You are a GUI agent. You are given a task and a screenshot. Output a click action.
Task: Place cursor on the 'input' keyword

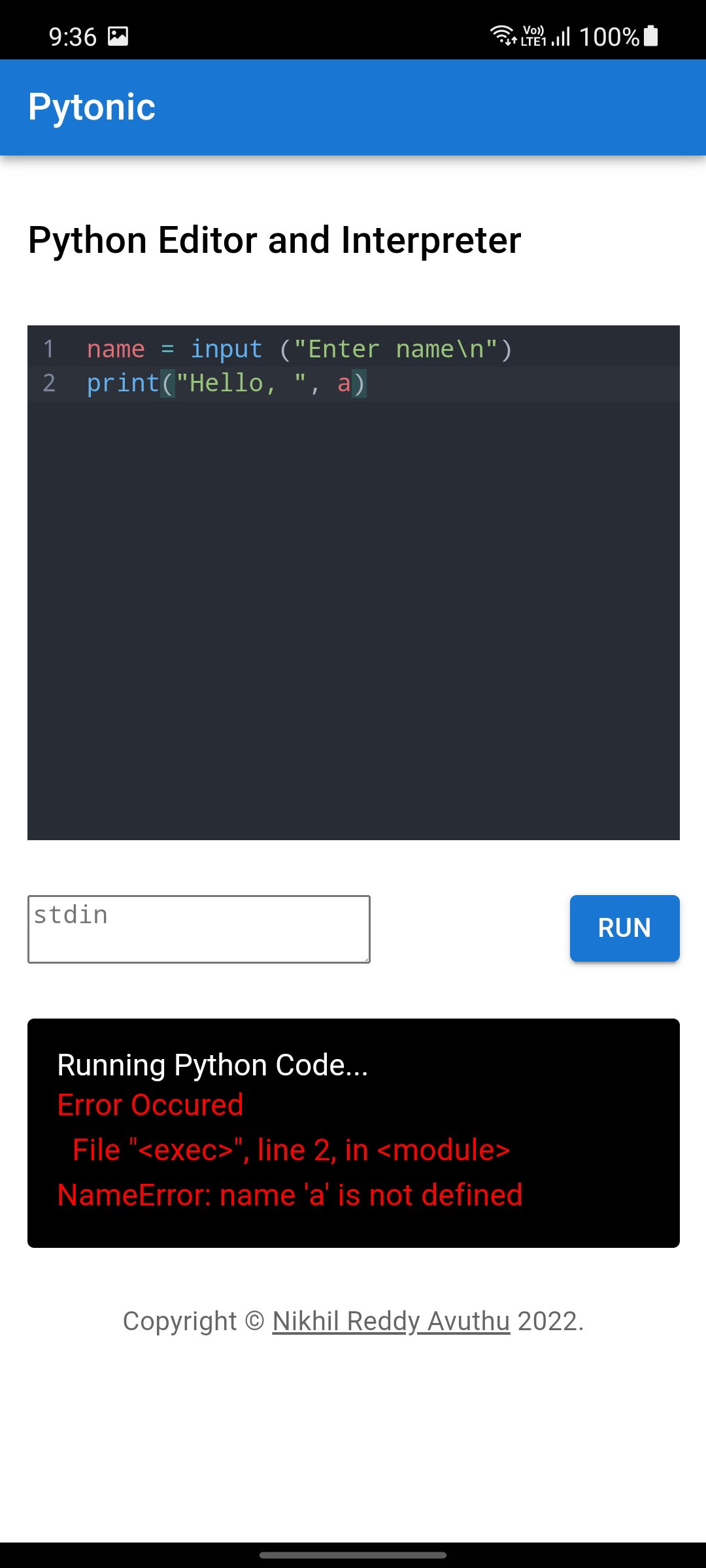click(226, 349)
